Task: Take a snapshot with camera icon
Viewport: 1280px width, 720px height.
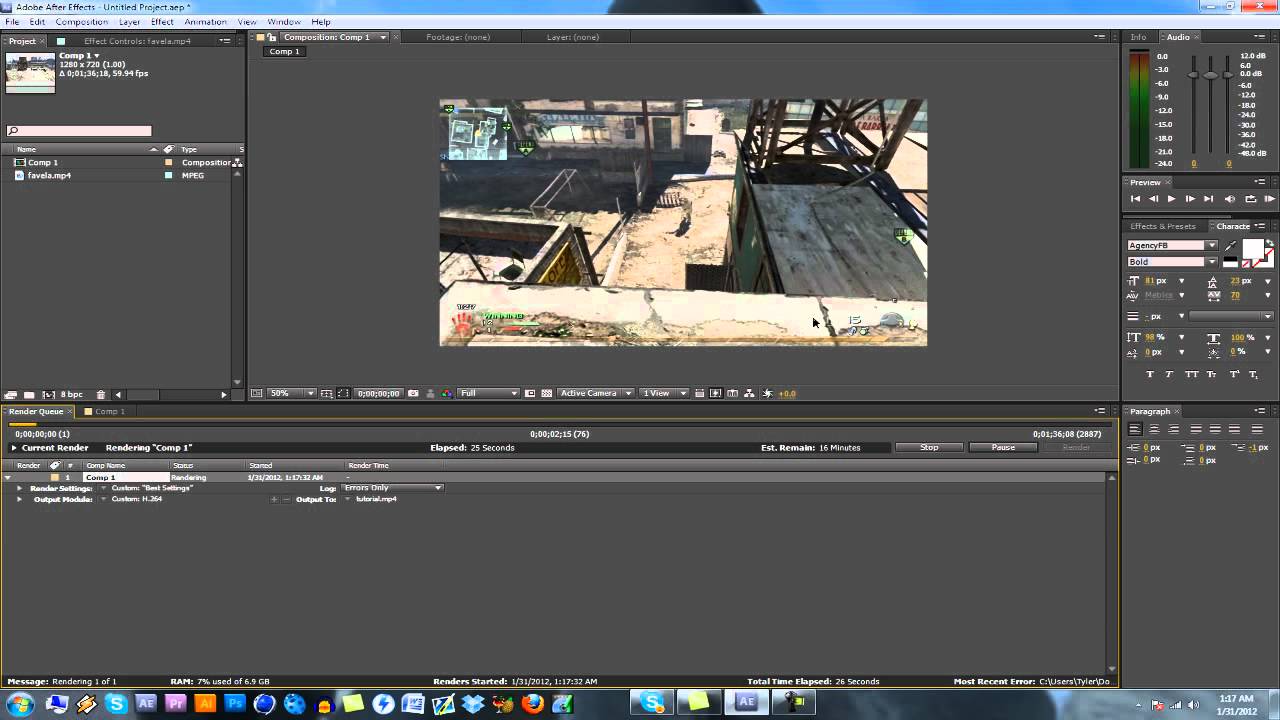Action: coord(413,393)
